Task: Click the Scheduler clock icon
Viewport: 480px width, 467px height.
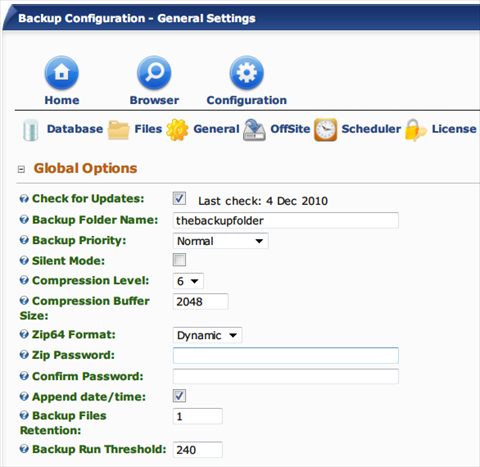Action: coord(325,130)
